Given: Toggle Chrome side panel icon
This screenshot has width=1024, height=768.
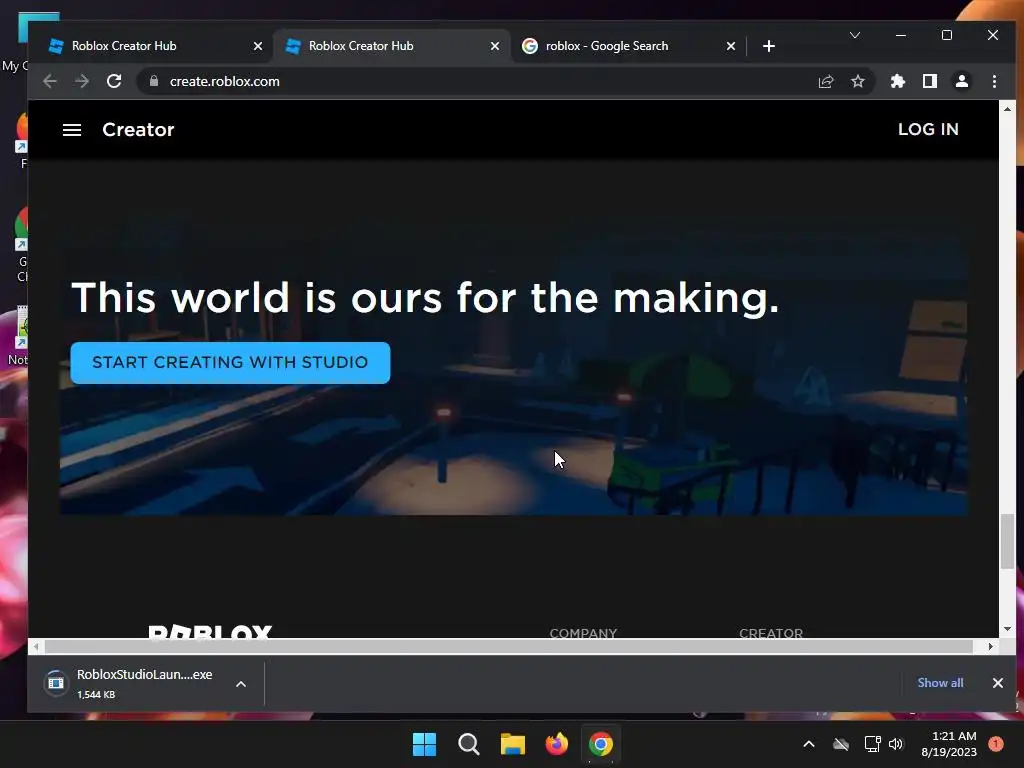Looking at the screenshot, I should point(930,81).
